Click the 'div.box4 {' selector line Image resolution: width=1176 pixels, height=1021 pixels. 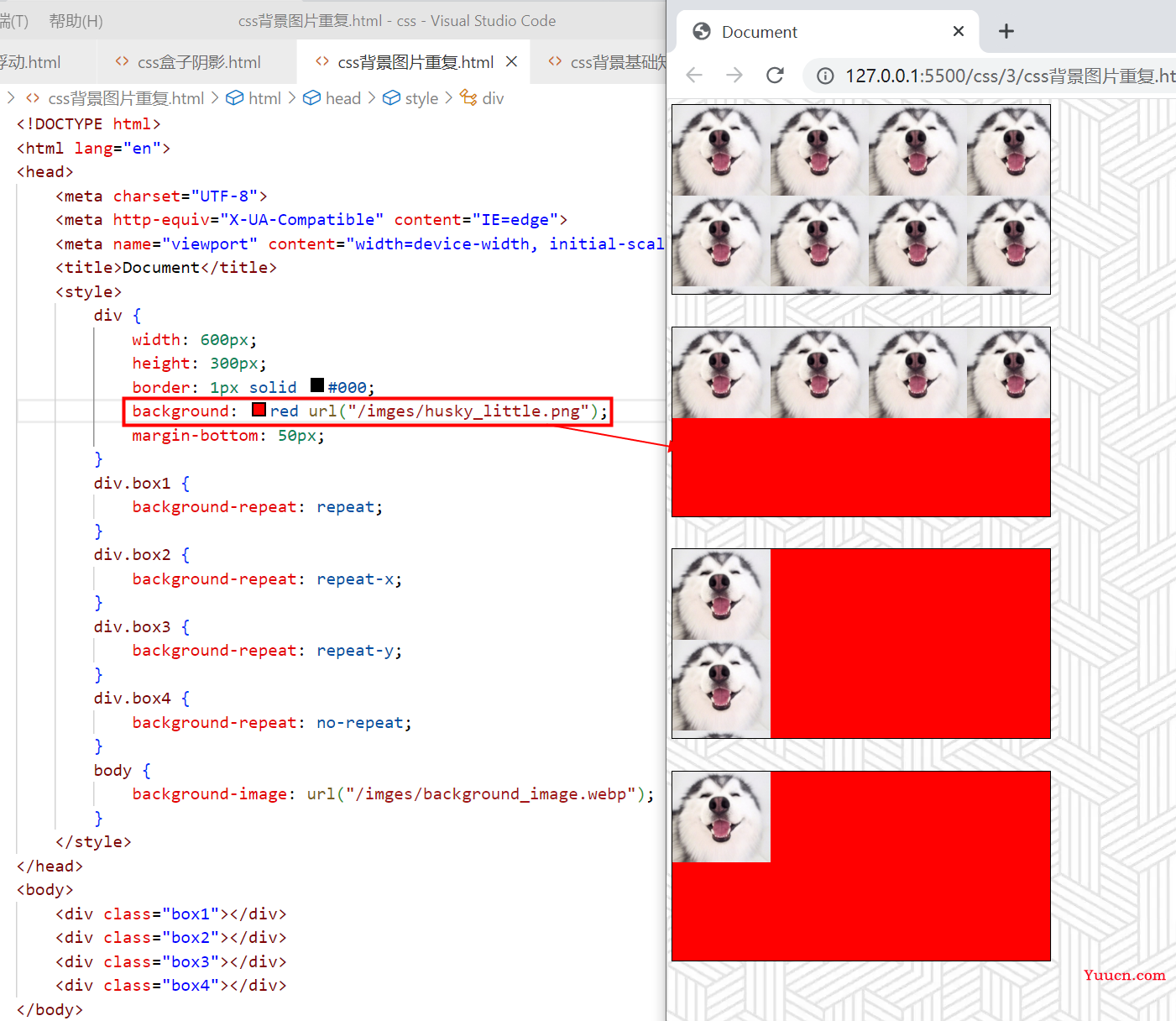(x=142, y=699)
